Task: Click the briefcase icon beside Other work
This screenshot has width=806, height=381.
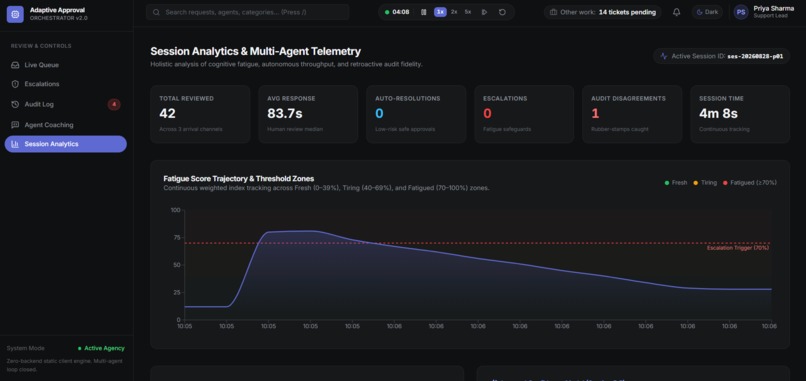Action: pyautogui.click(x=553, y=12)
